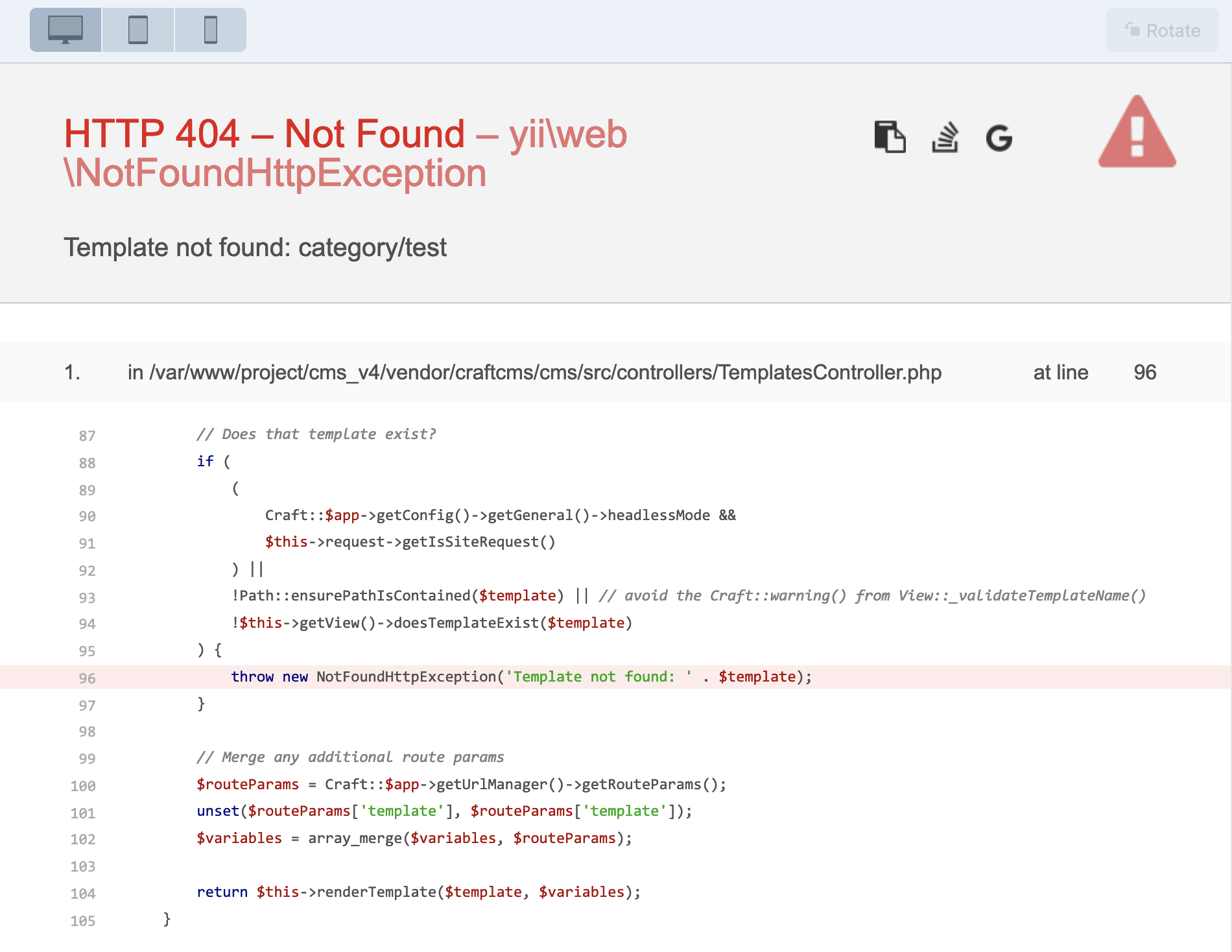
Task: Click the 'Template not found: category/test' message
Action: pos(255,247)
